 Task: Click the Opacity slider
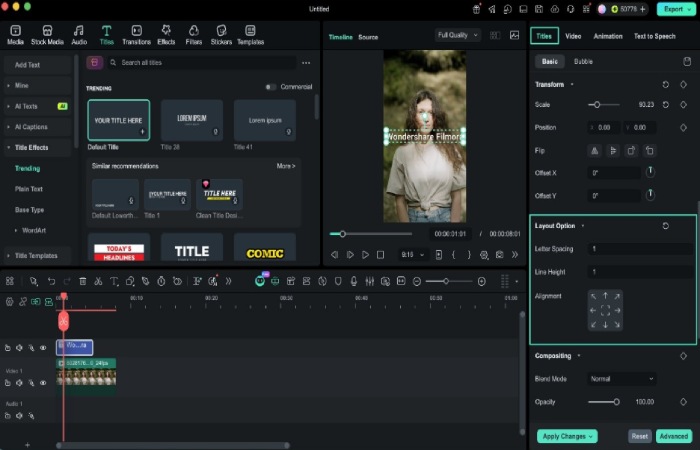coord(604,402)
